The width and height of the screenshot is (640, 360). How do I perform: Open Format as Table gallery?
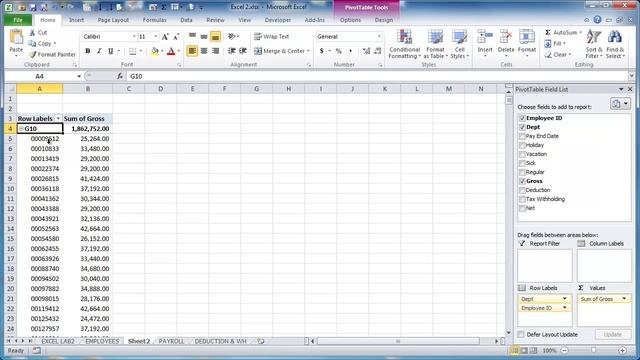[x=435, y=44]
